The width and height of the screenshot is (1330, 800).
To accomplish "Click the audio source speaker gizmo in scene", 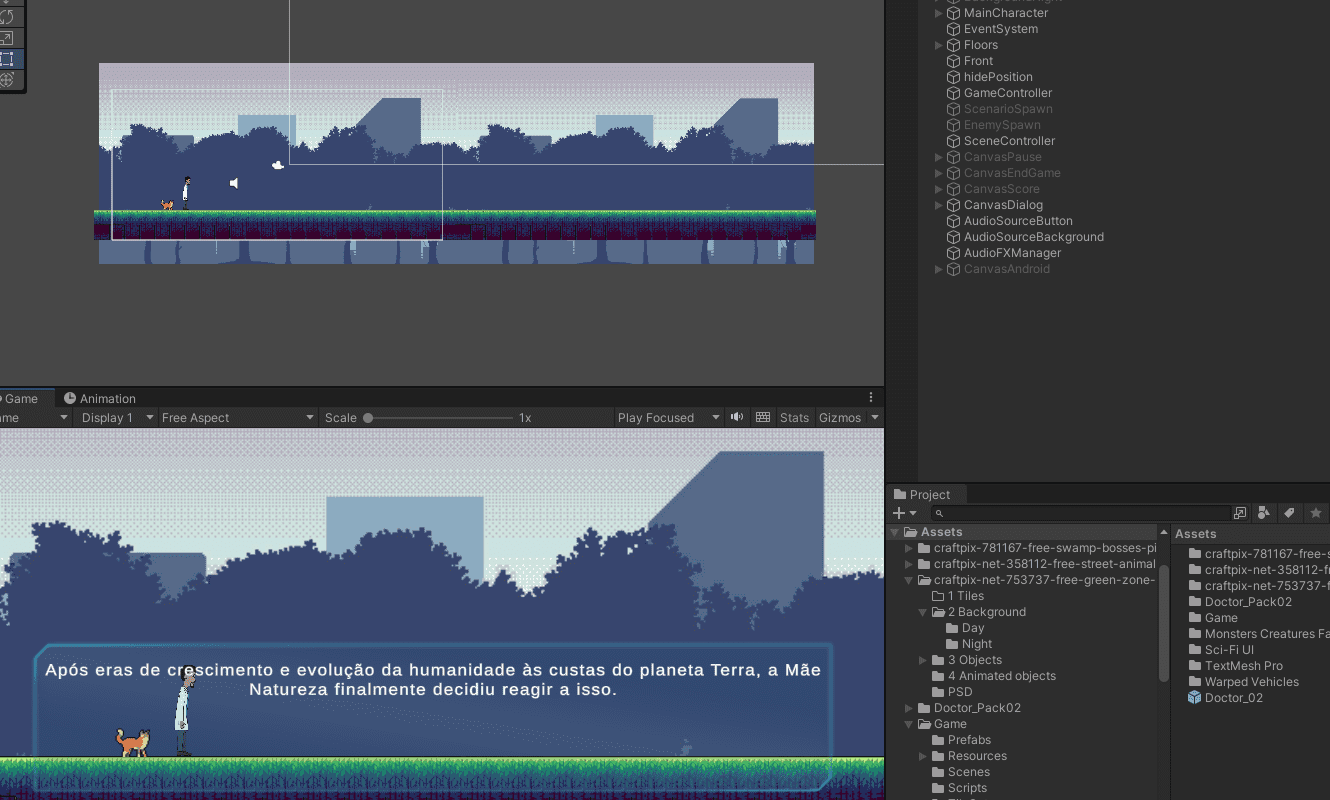I will tap(234, 183).
